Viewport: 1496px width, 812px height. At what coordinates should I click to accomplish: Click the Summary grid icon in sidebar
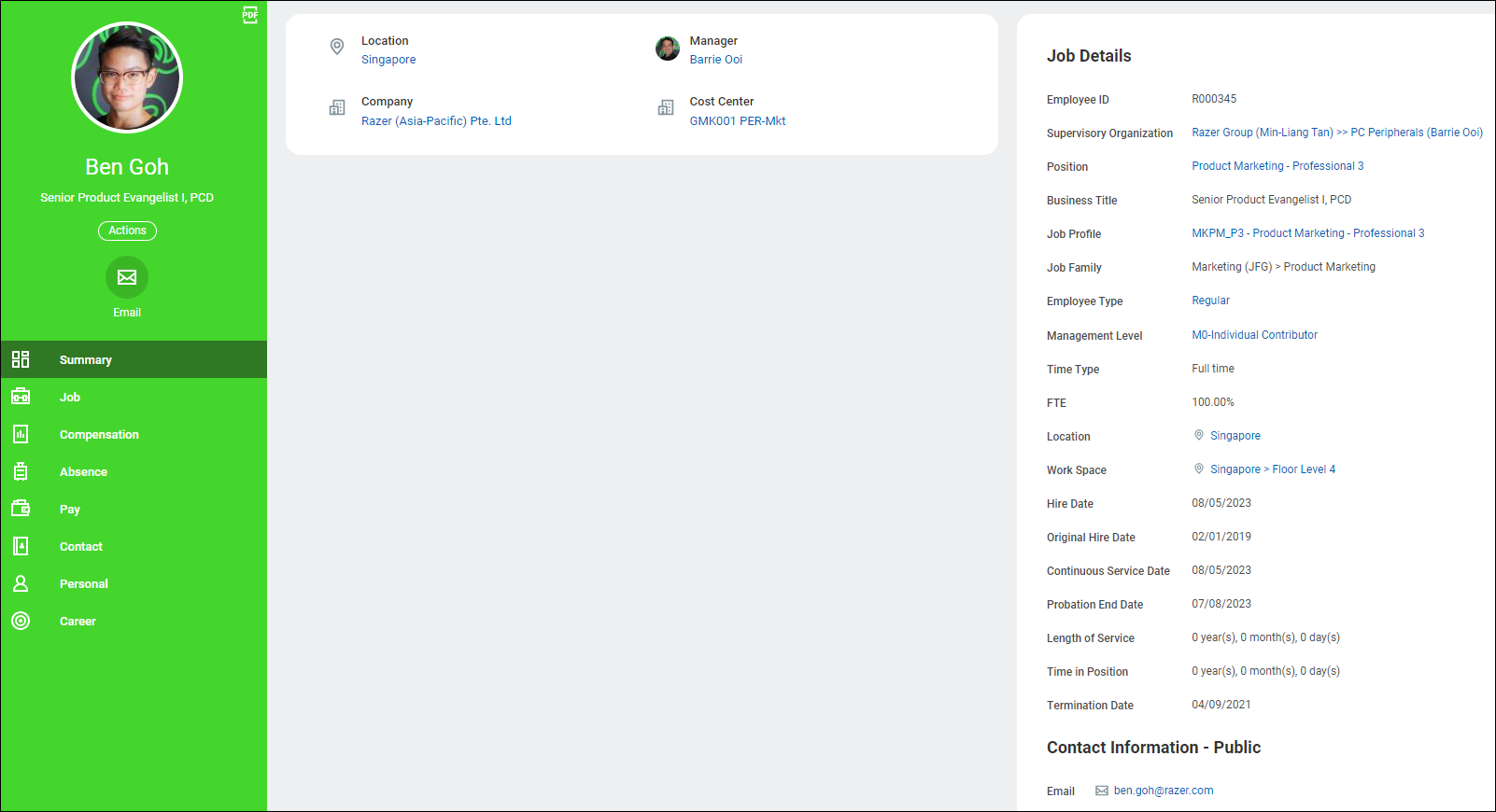21,359
